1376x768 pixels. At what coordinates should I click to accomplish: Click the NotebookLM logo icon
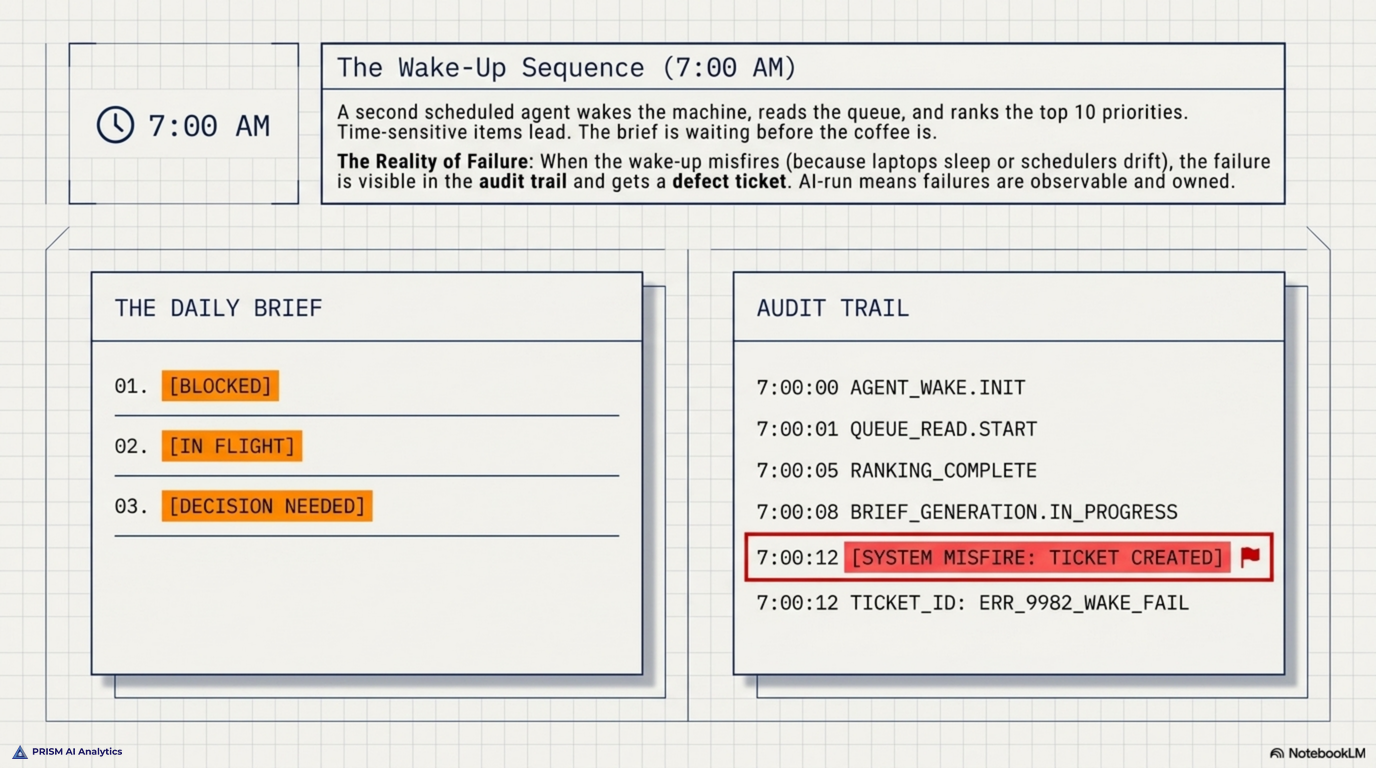1277,753
